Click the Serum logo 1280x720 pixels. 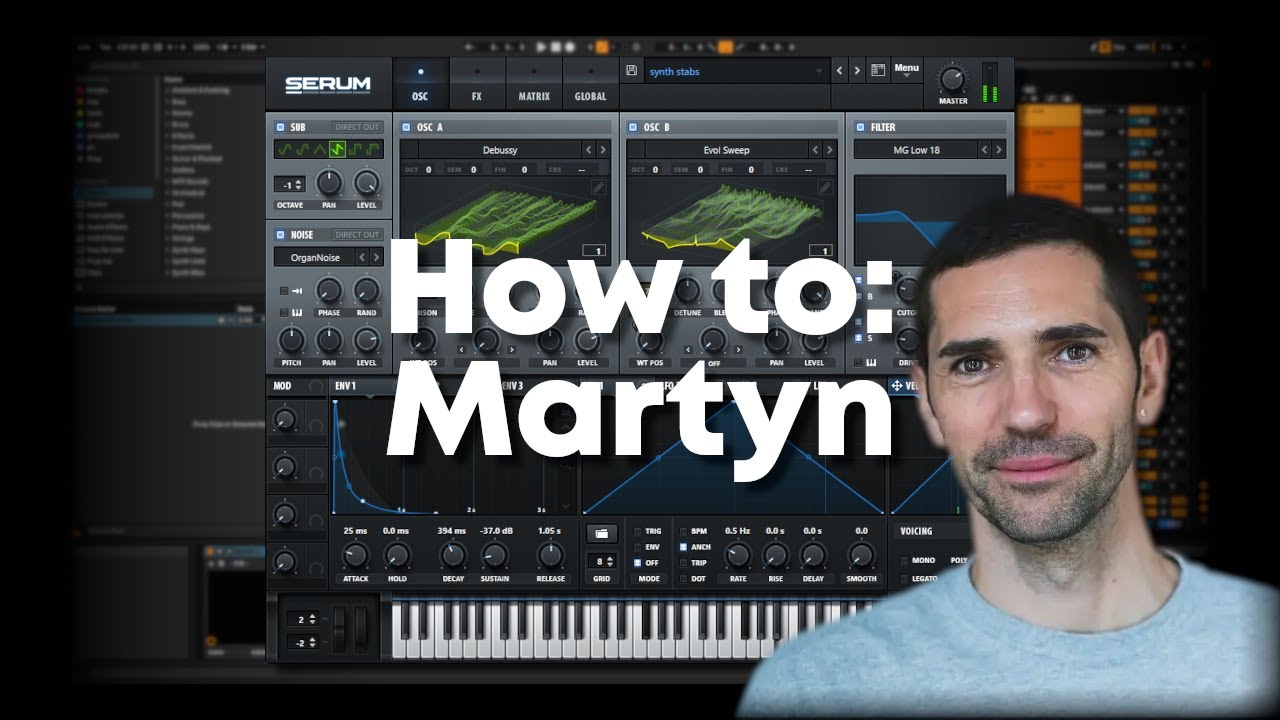[327, 84]
